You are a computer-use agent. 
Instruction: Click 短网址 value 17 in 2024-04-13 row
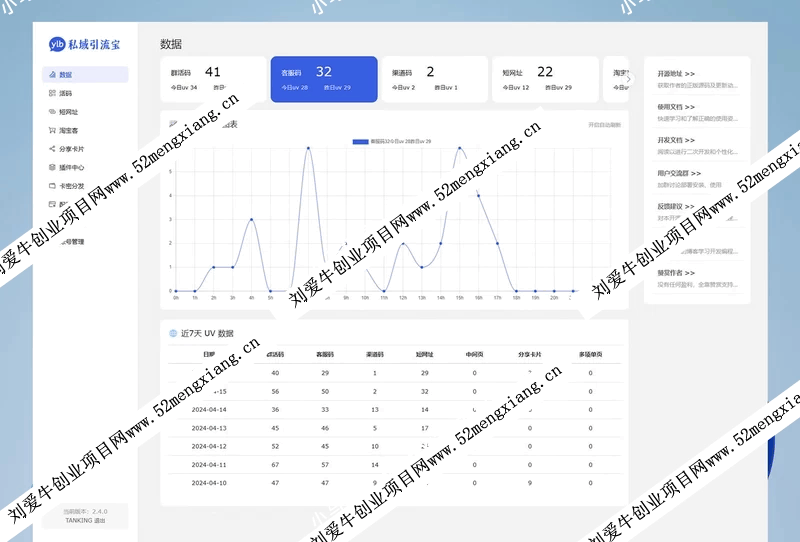[x=424, y=428]
